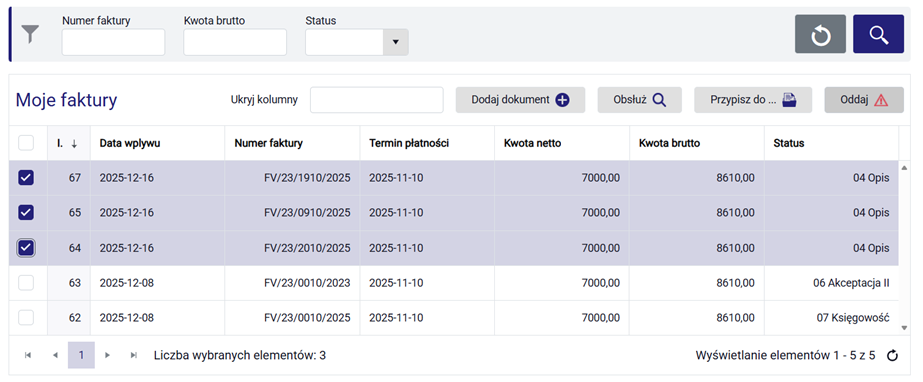923x382 pixels.
Task: Select page 1 in pagination
Action: pos(81,356)
